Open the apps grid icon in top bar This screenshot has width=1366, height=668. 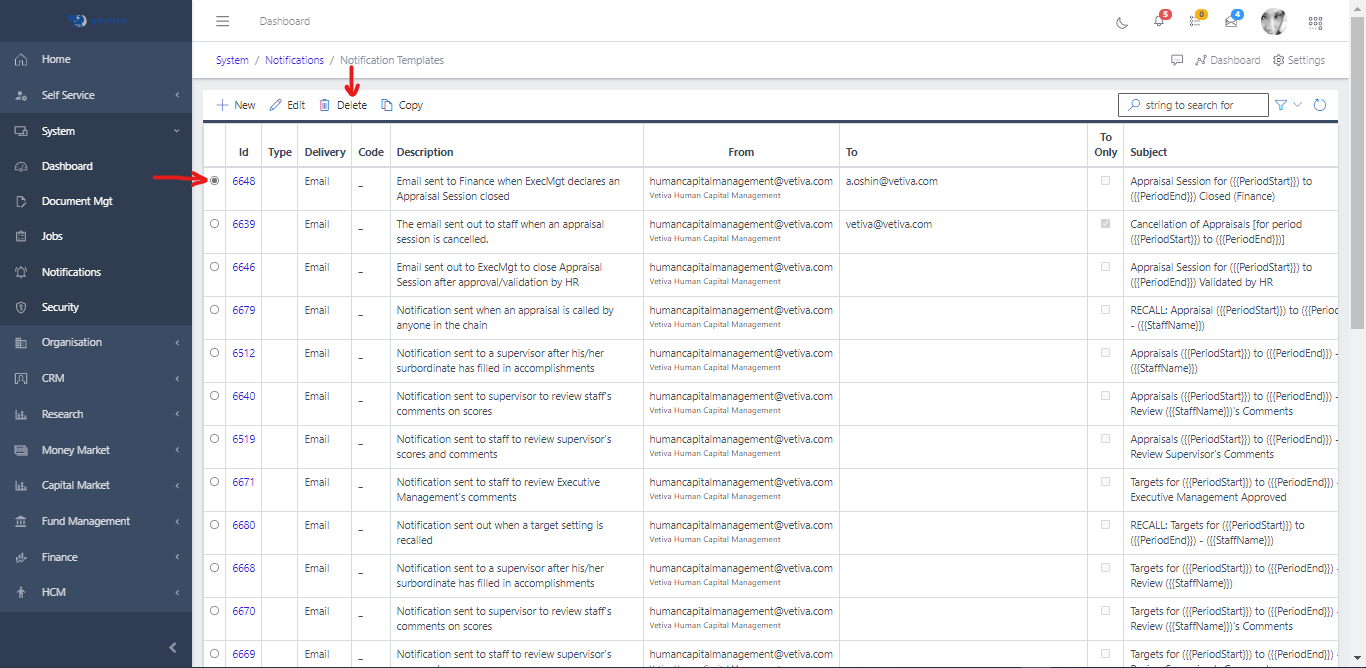(x=1315, y=21)
